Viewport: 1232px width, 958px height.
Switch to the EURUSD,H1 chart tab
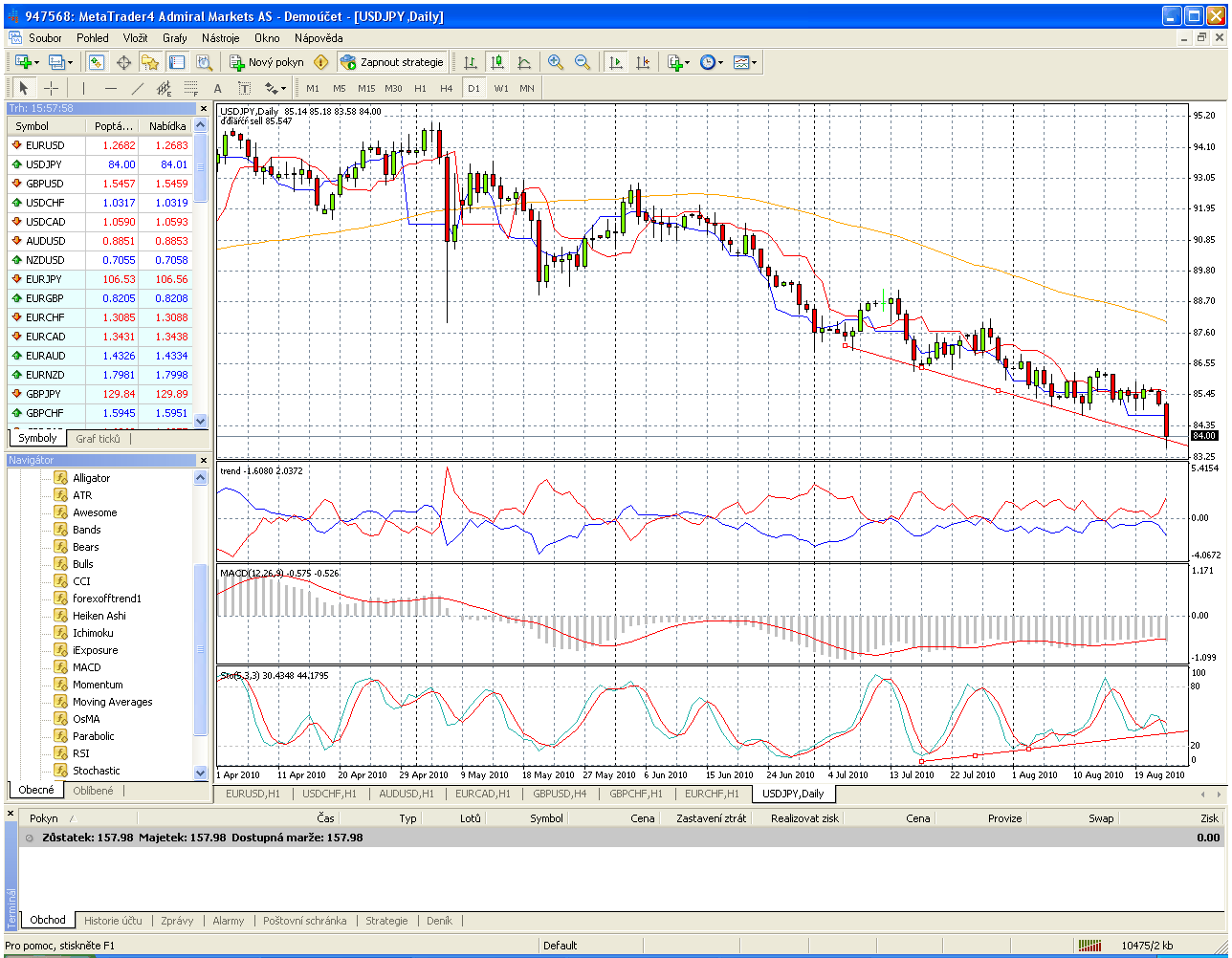point(253,794)
